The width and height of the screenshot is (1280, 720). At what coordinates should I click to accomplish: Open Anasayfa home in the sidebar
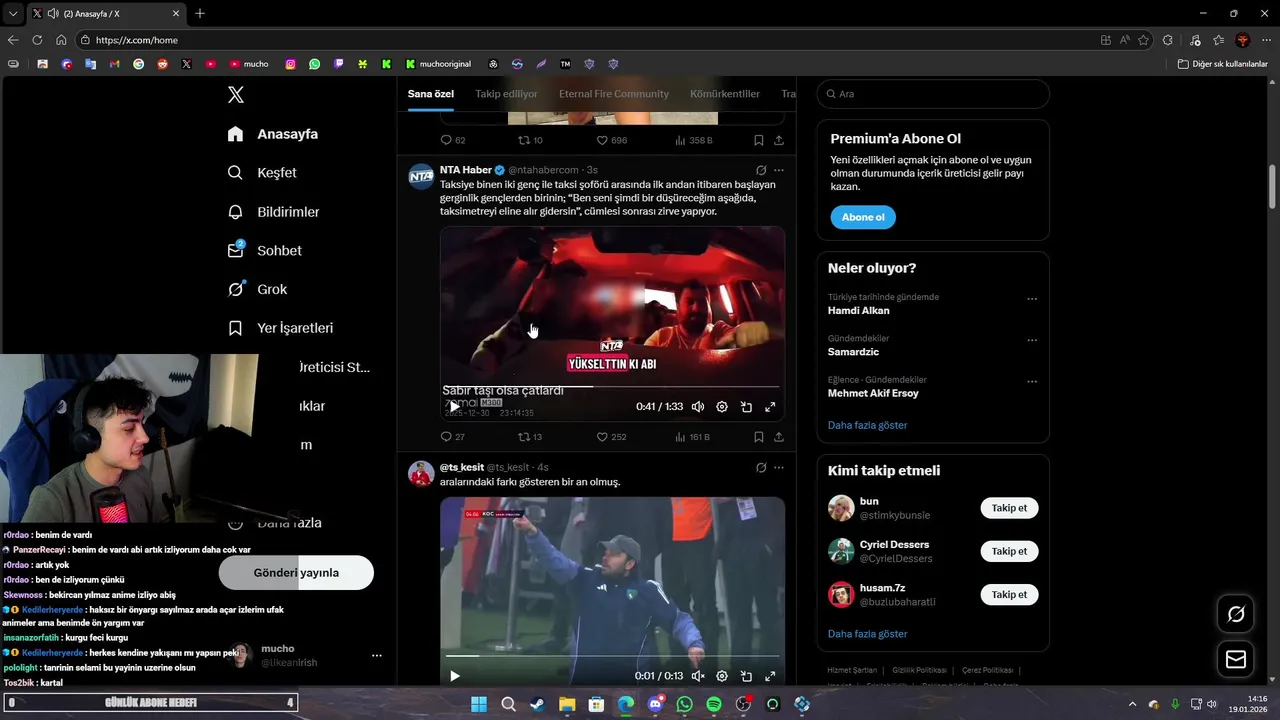tap(273, 134)
